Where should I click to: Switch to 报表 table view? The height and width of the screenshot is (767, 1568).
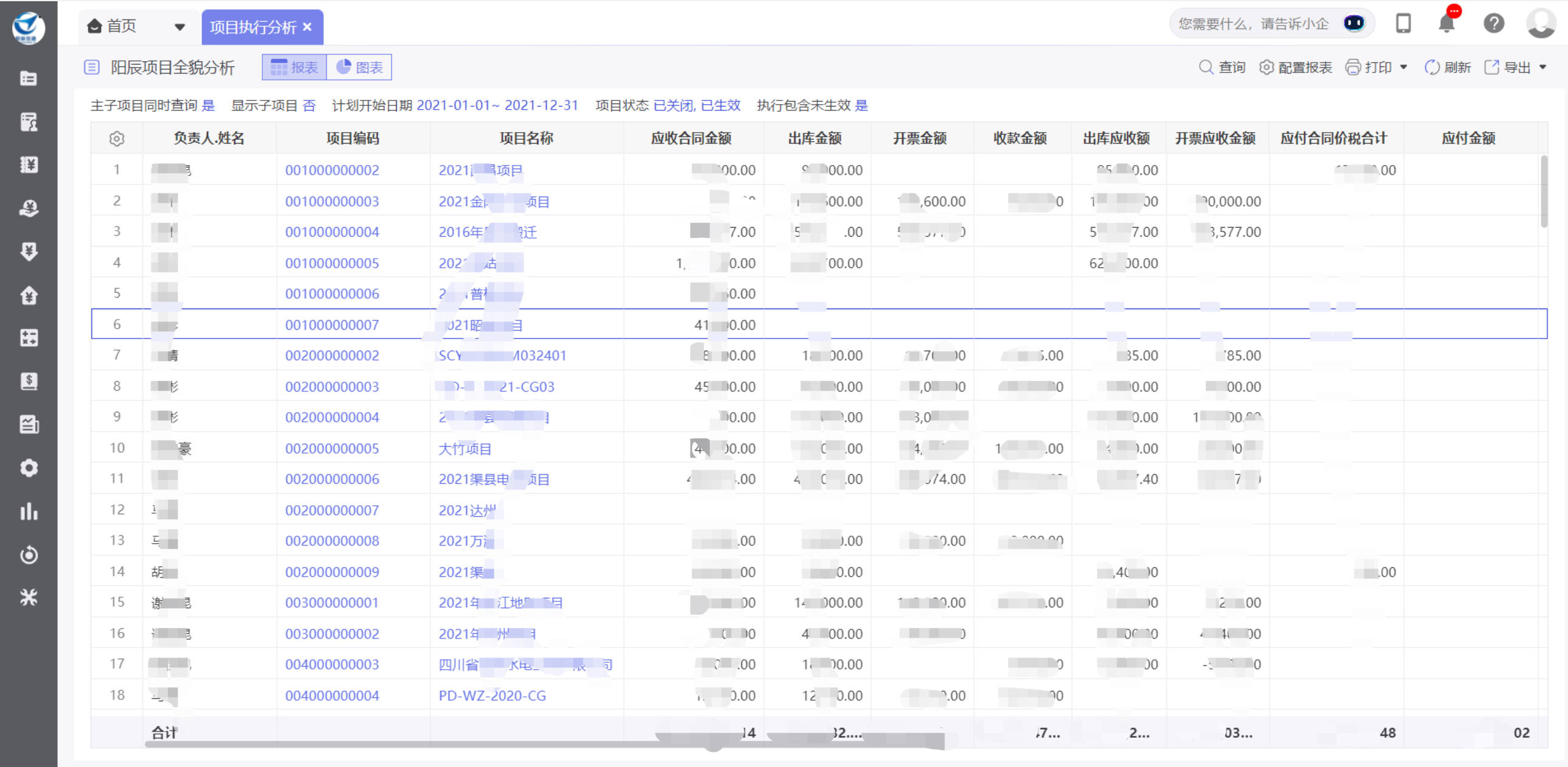295,68
